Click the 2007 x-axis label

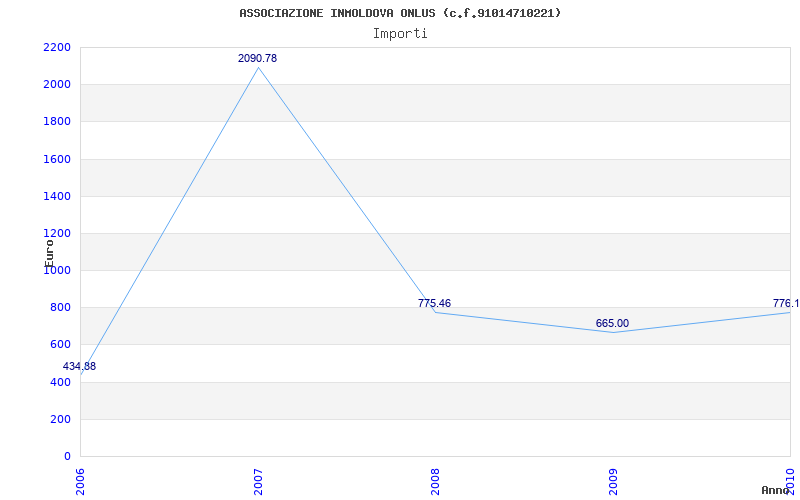259,482
